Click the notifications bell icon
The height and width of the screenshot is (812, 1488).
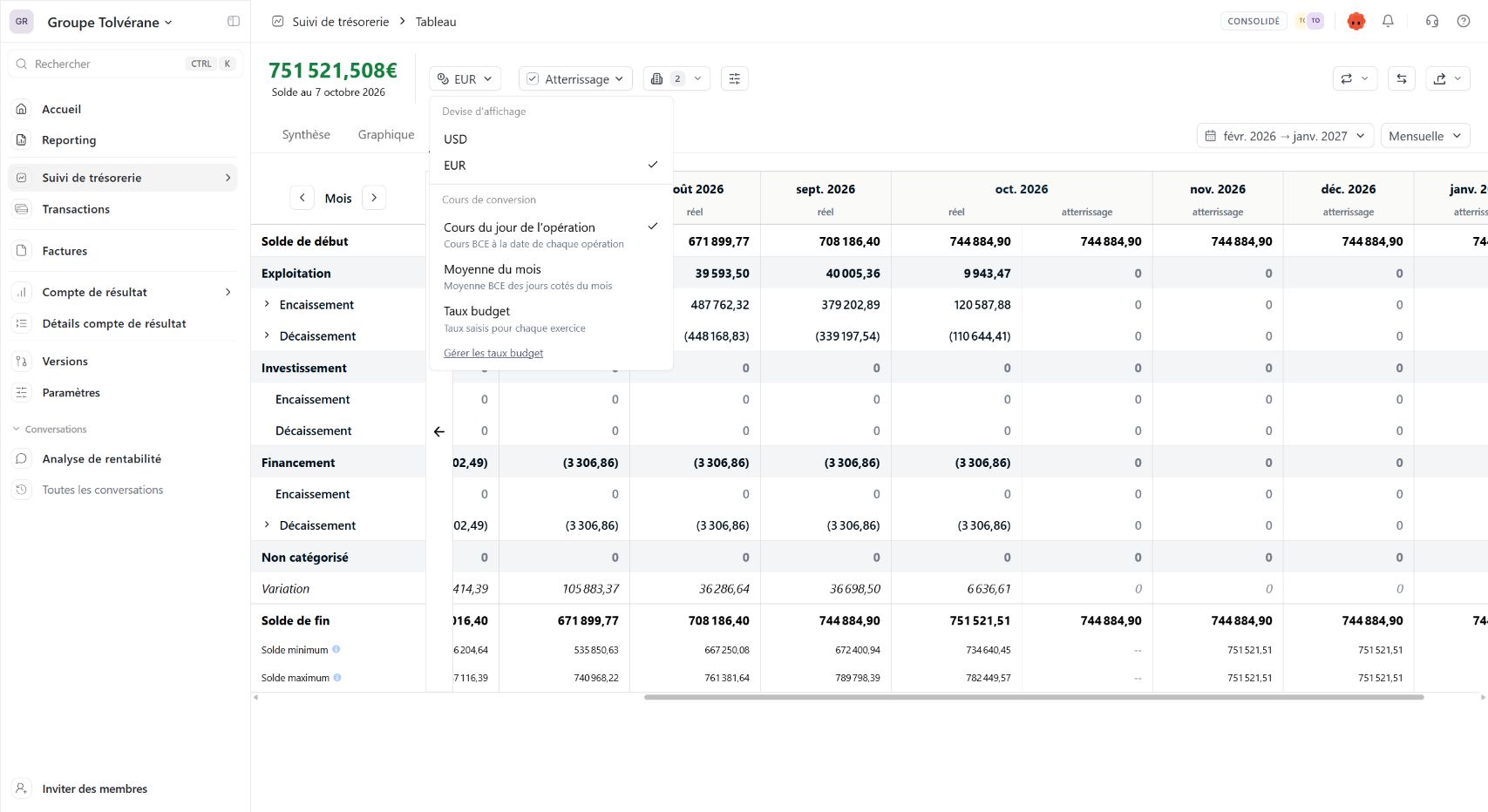[x=1388, y=21]
